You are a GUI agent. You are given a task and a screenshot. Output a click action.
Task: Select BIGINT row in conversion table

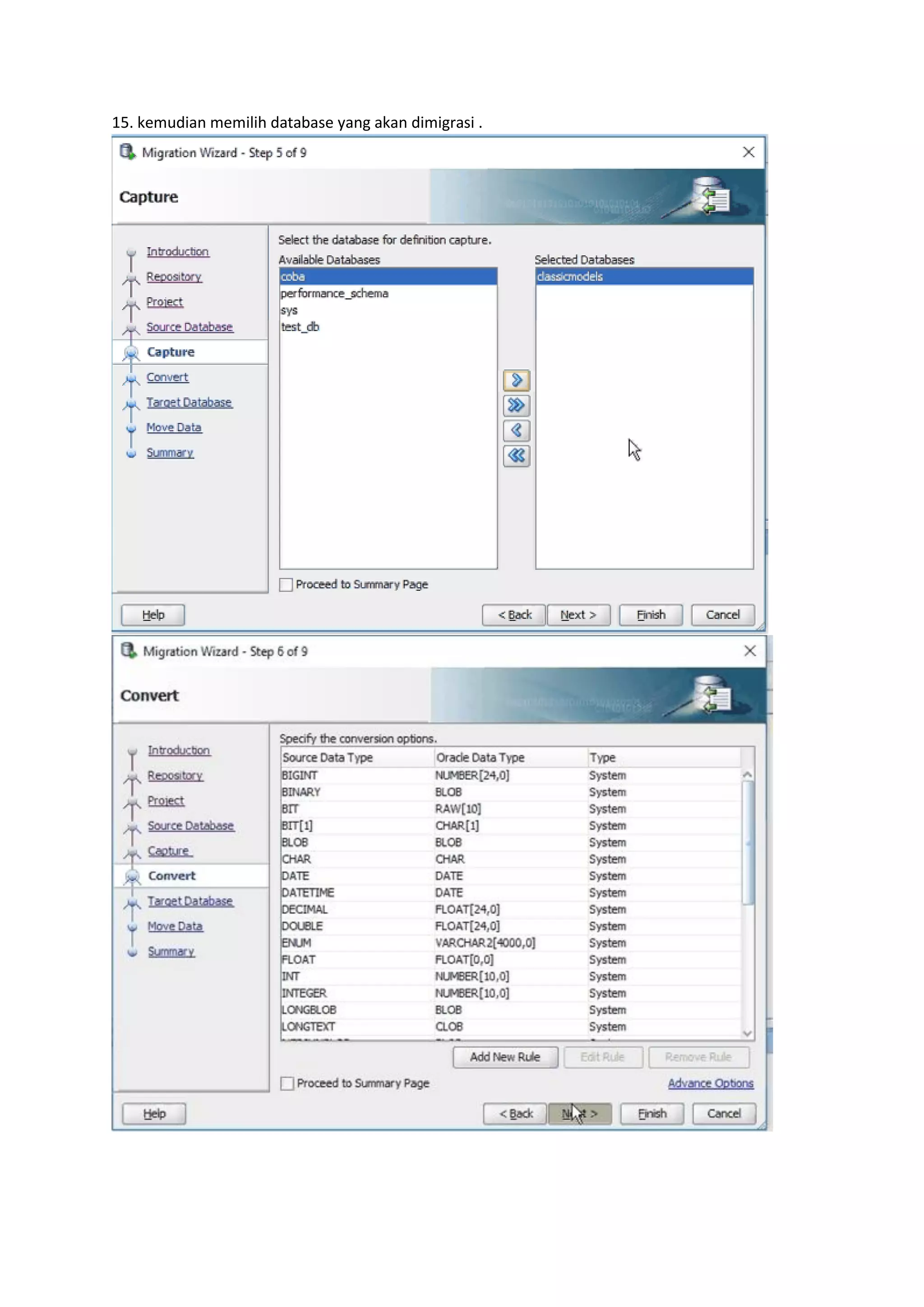pos(511,775)
